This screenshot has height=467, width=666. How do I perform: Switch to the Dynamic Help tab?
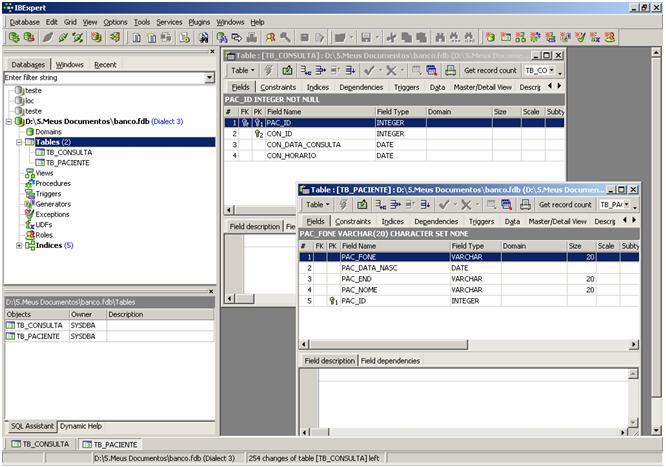(80, 425)
